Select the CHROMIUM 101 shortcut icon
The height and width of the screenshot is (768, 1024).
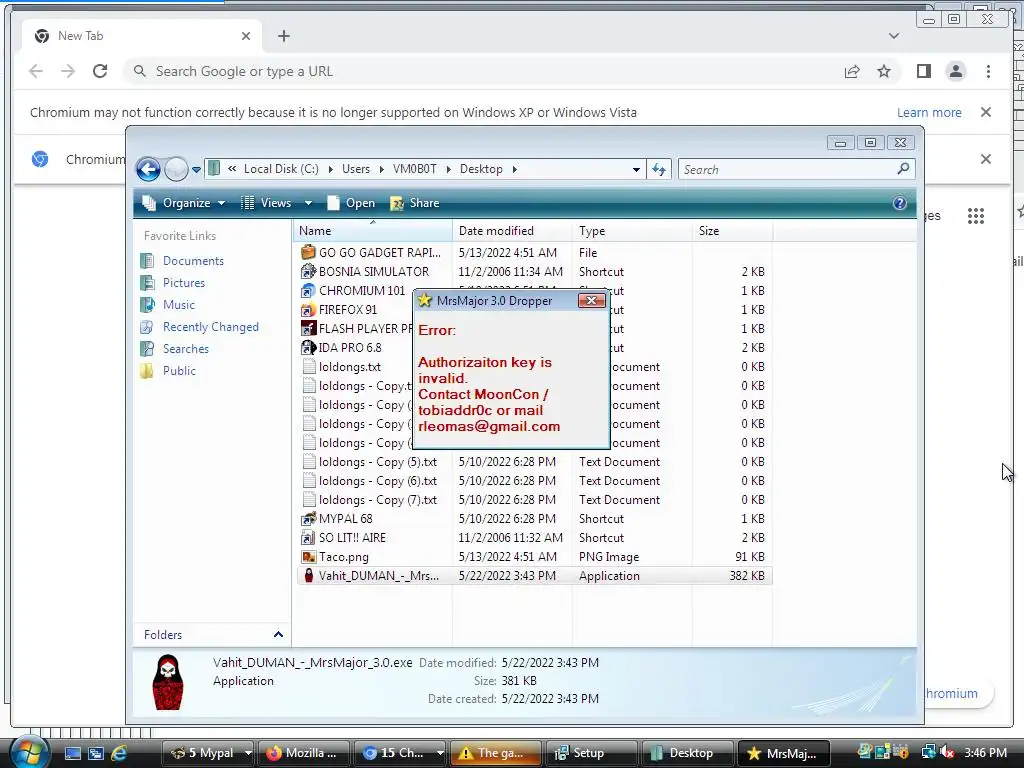(x=308, y=290)
